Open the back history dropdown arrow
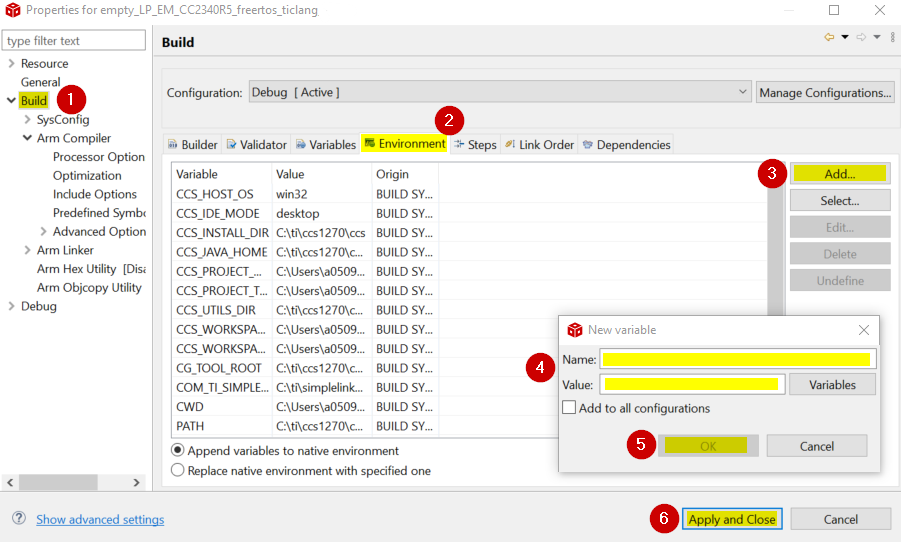 click(845, 37)
